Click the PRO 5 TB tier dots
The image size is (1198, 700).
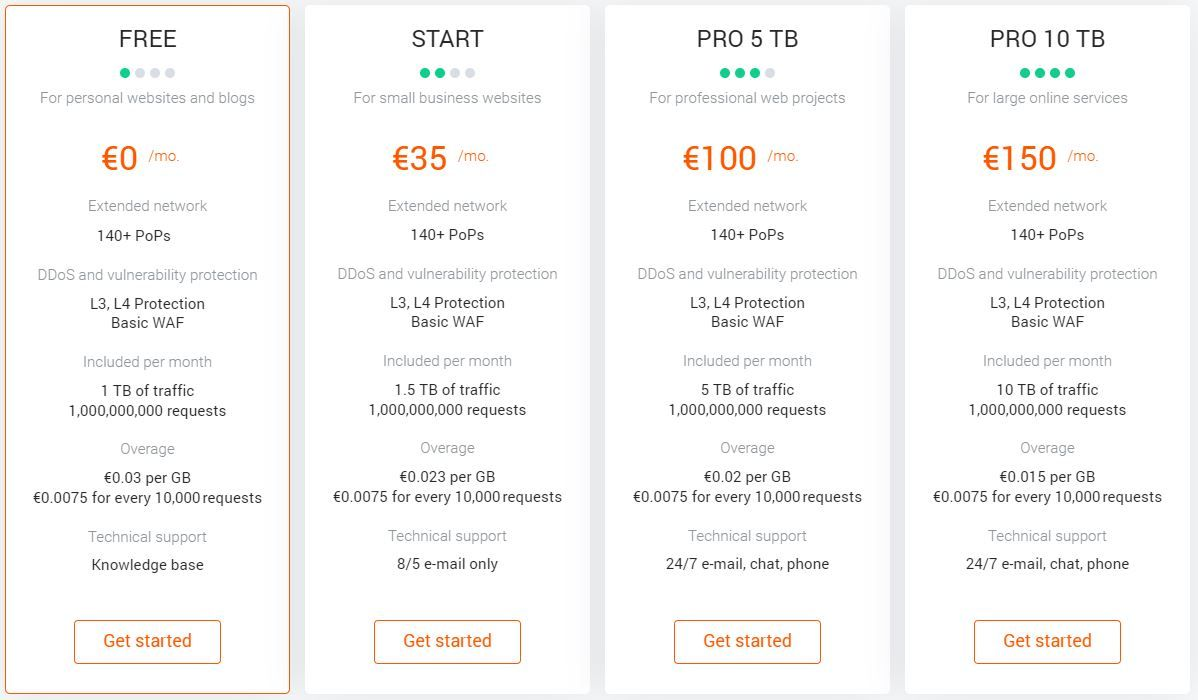pyautogui.click(x=747, y=73)
